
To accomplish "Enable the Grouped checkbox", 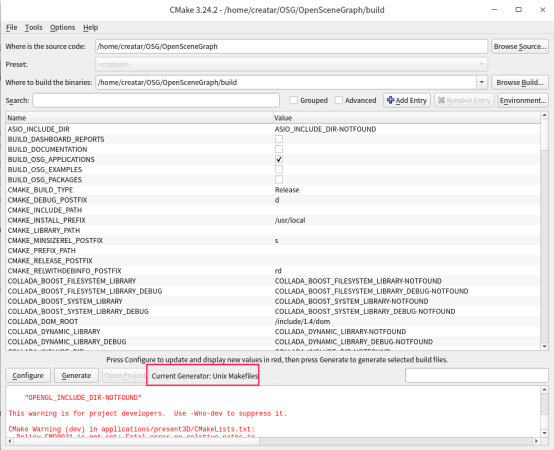I will click(293, 100).
